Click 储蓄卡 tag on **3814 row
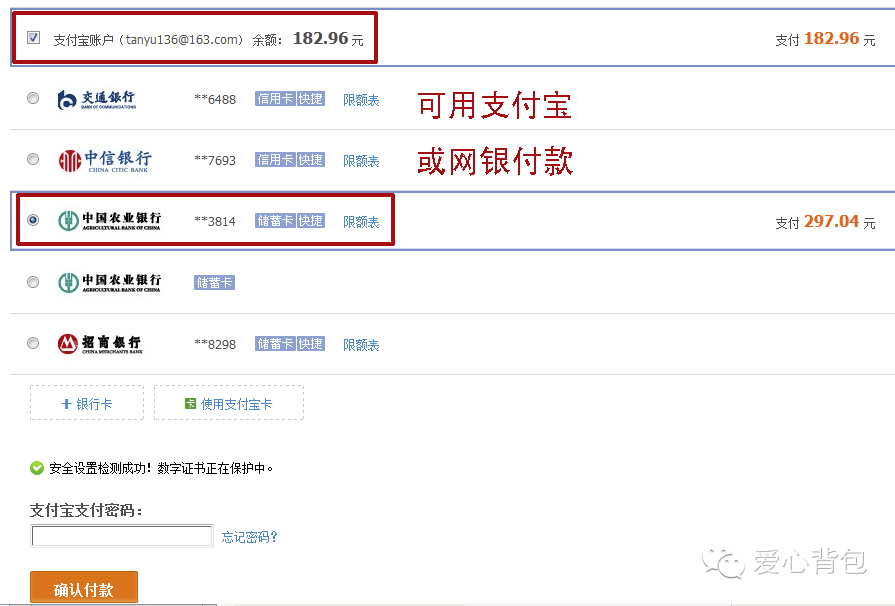 pos(275,221)
